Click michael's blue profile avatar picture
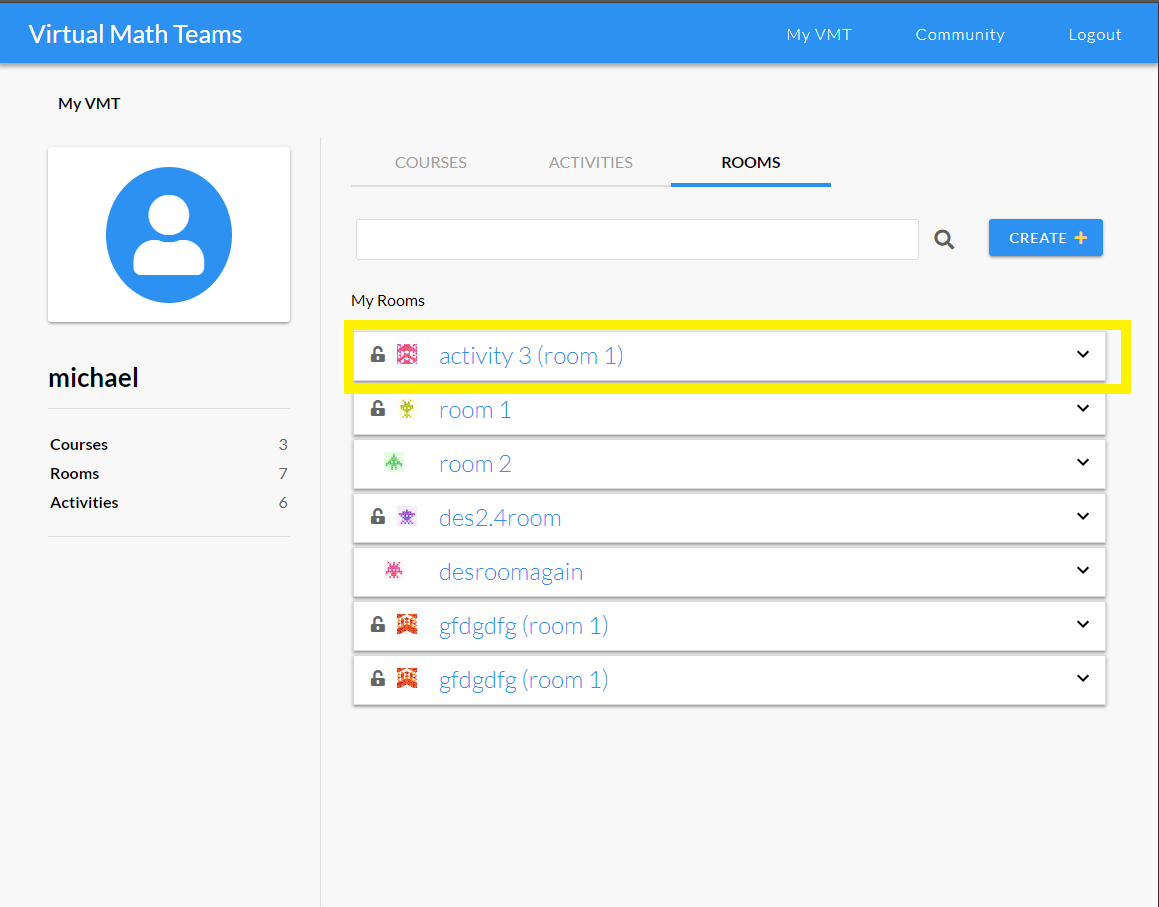The image size is (1159, 907). coord(169,234)
